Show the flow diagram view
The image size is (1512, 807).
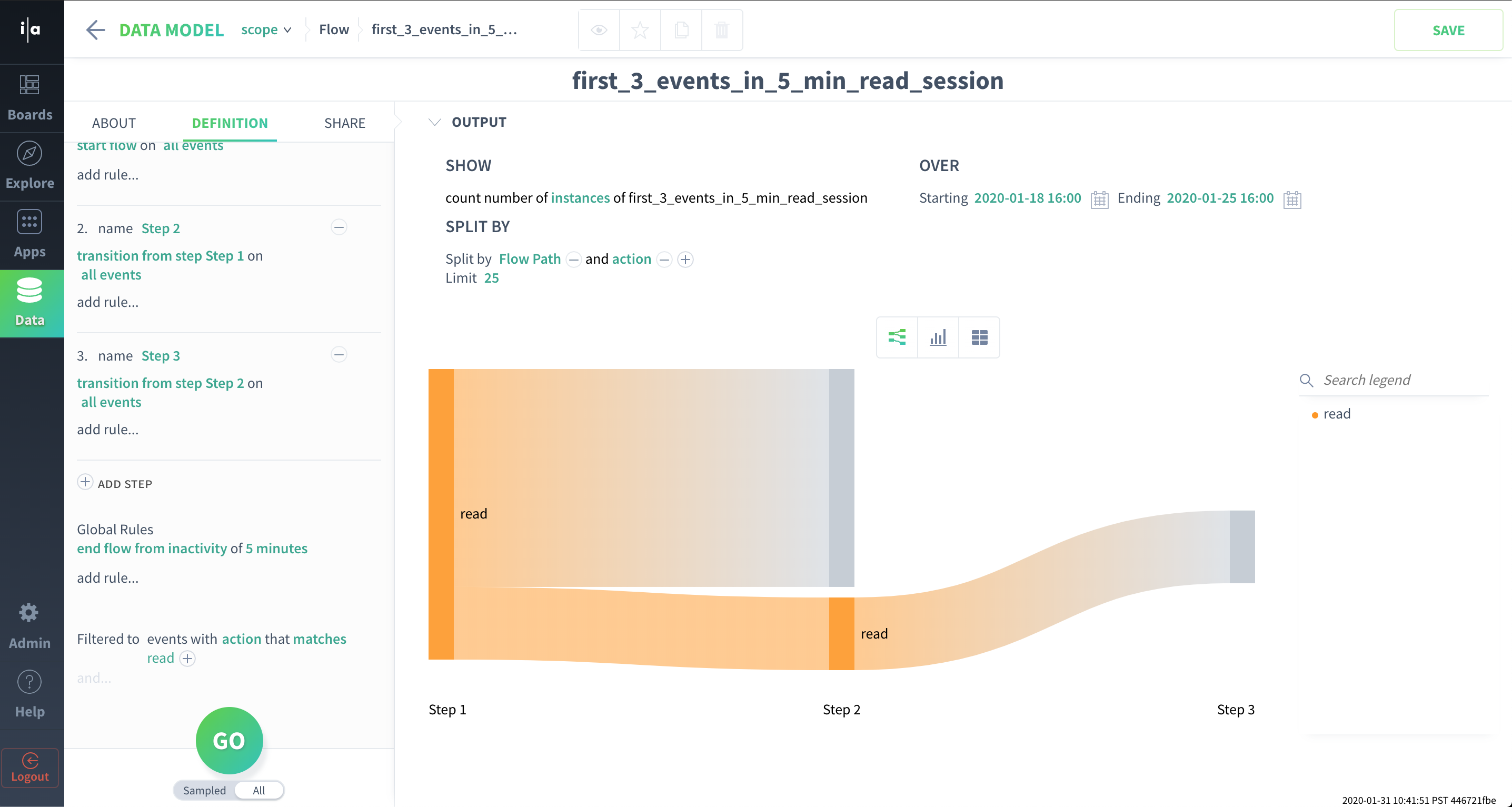(x=896, y=337)
